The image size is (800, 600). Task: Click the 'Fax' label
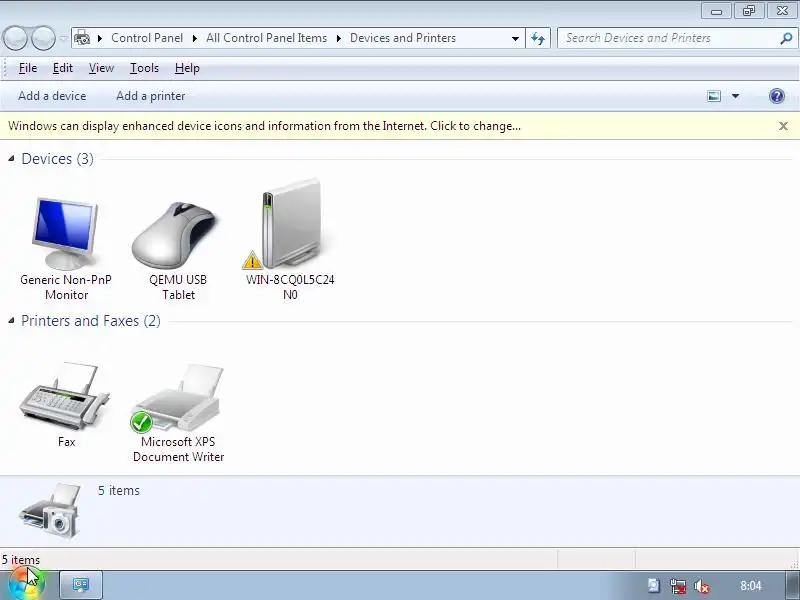[66, 442]
